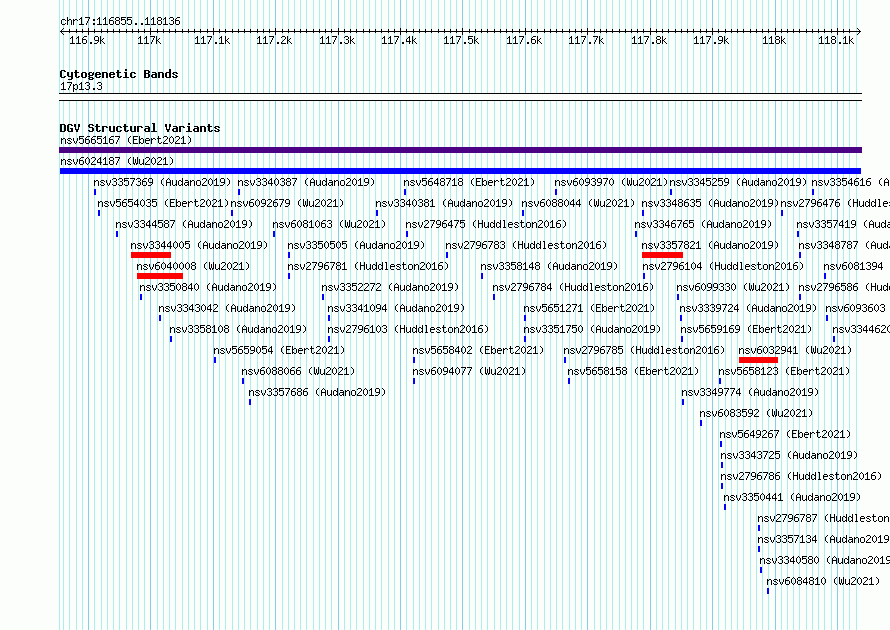890x630 pixels.
Task: Open nsv2796104 (Huddleston2016) label
Action: point(724,266)
